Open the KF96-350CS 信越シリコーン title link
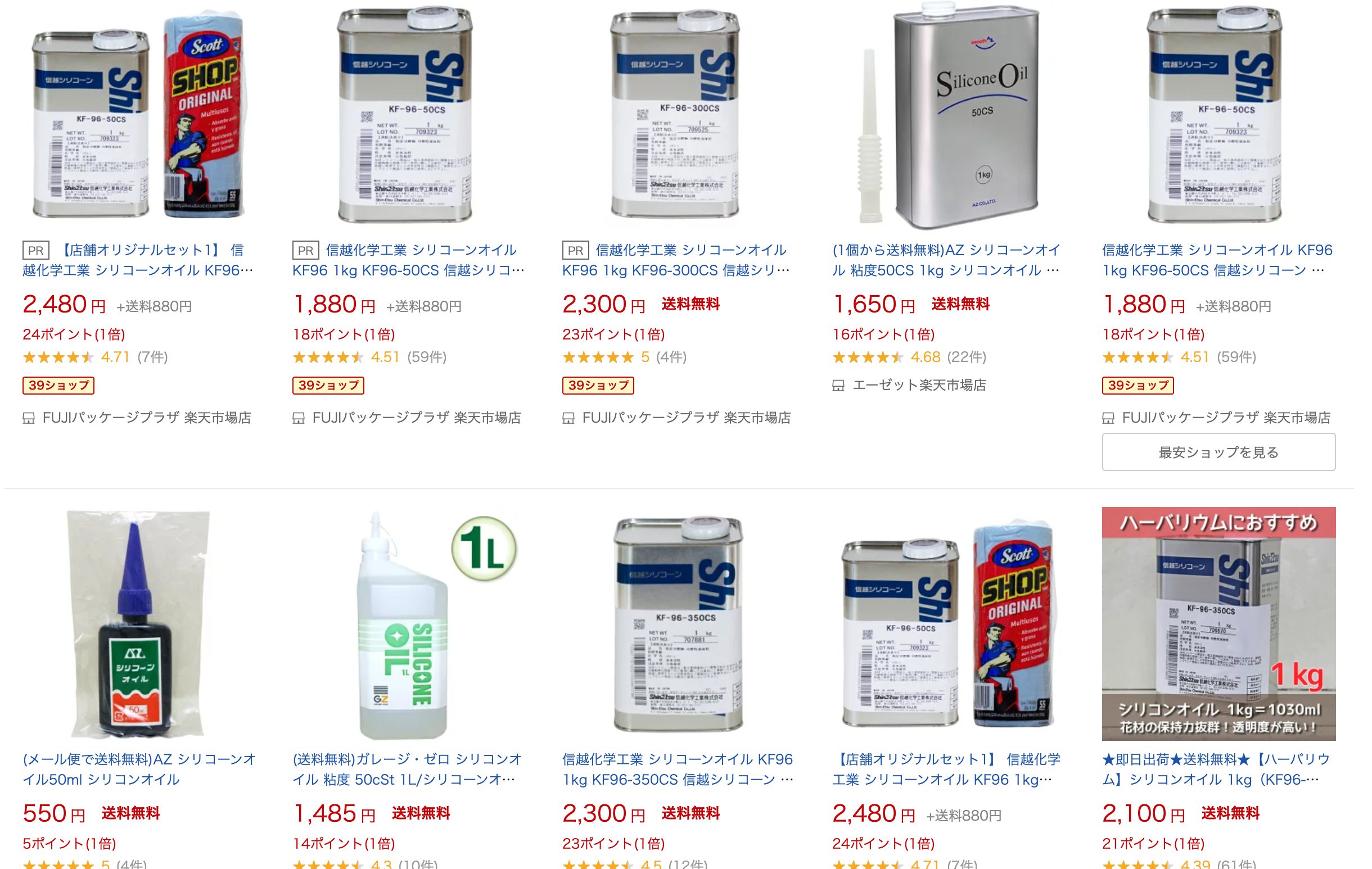Screen dimensions: 1372x869 click(x=678, y=769)
